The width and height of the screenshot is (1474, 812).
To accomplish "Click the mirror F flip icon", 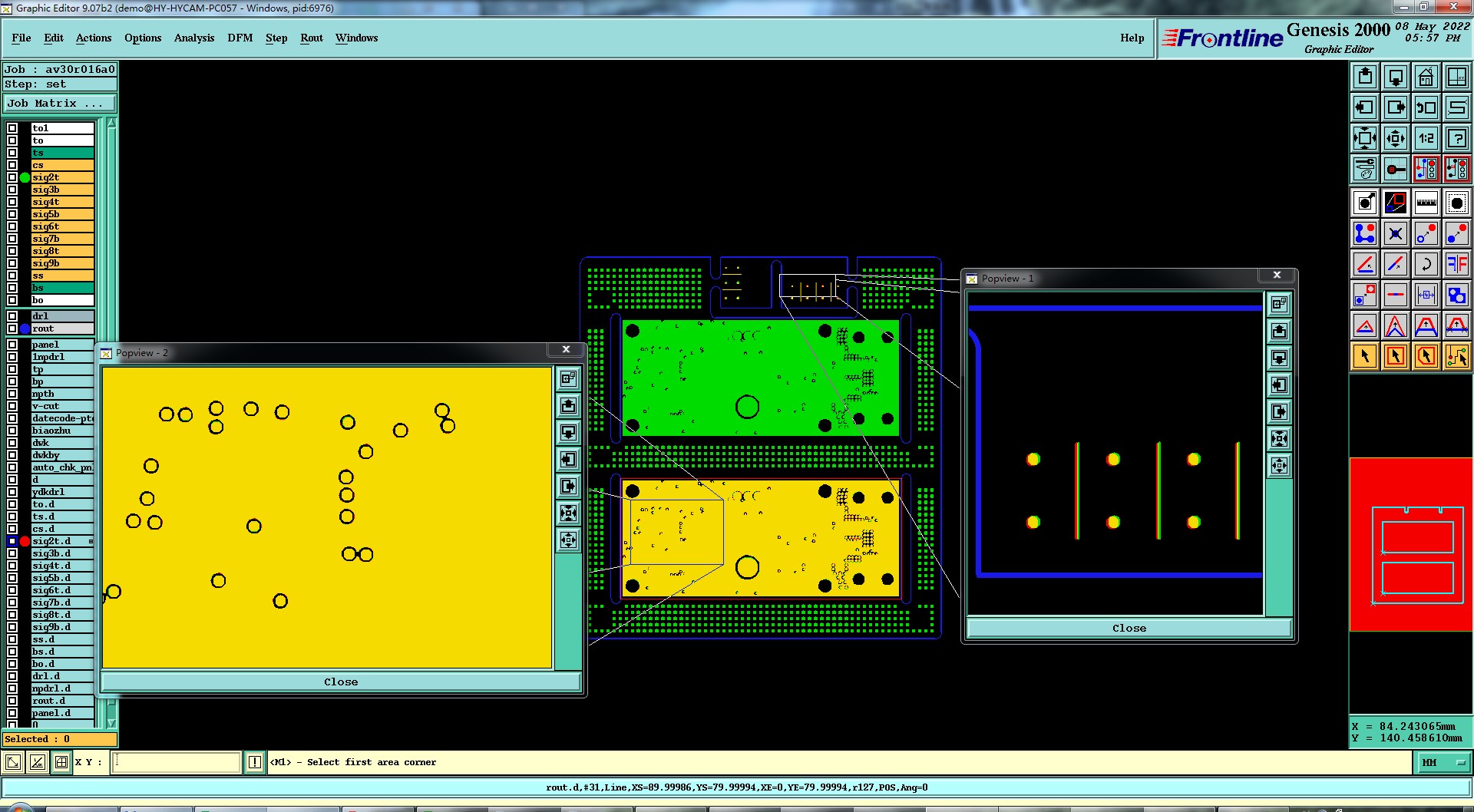I will [x=1457, y=264].
